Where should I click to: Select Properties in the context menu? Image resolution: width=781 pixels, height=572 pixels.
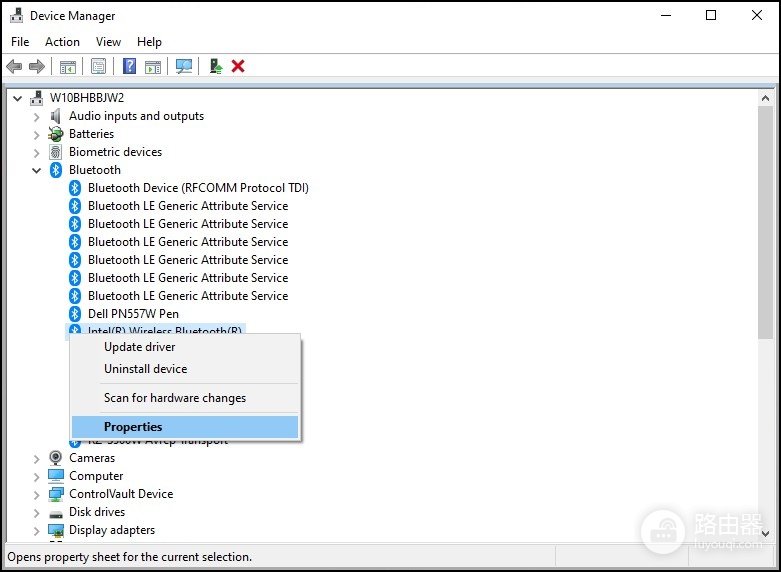(x=185, y=427)
